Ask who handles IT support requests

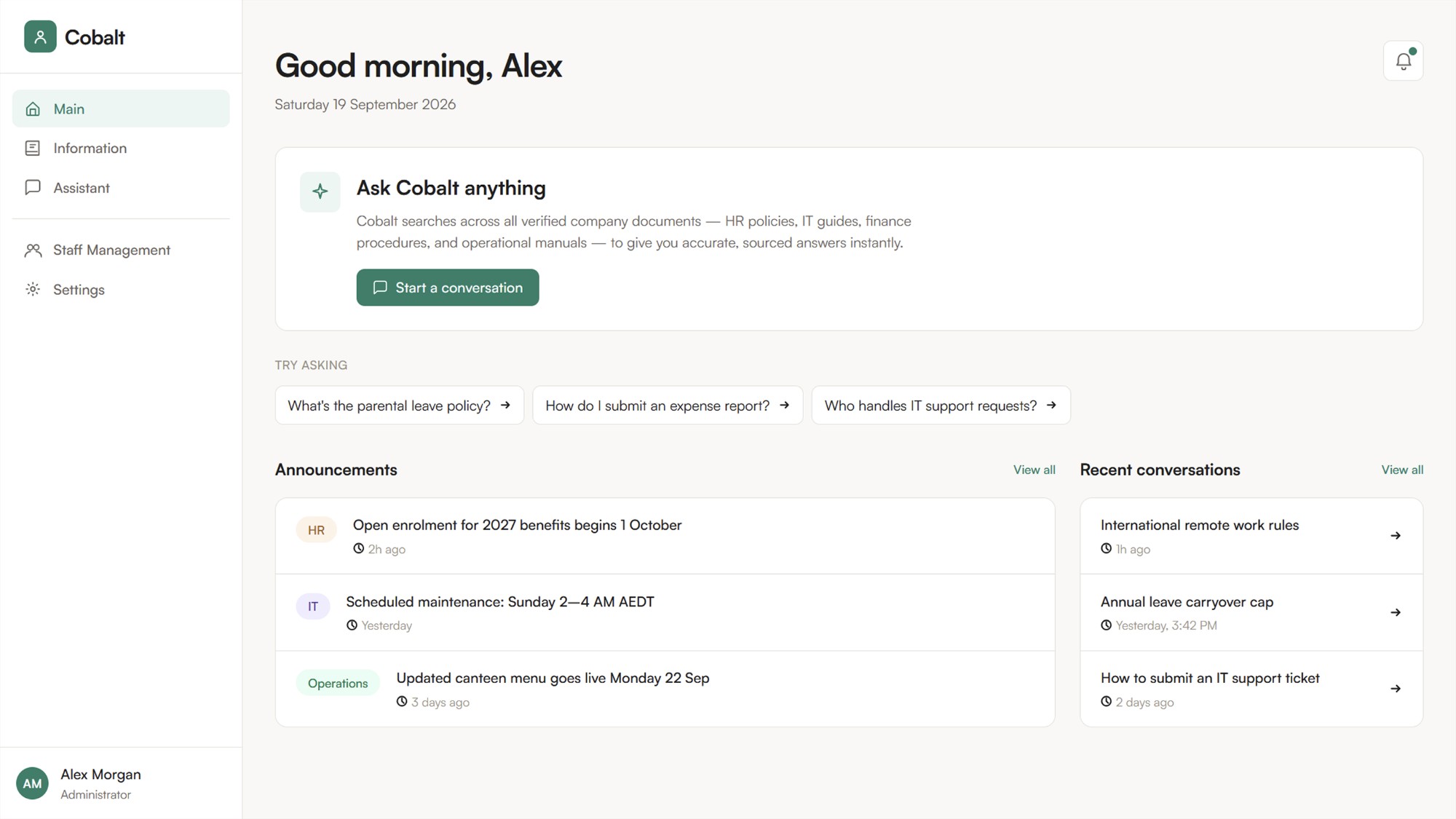point(941,405)
